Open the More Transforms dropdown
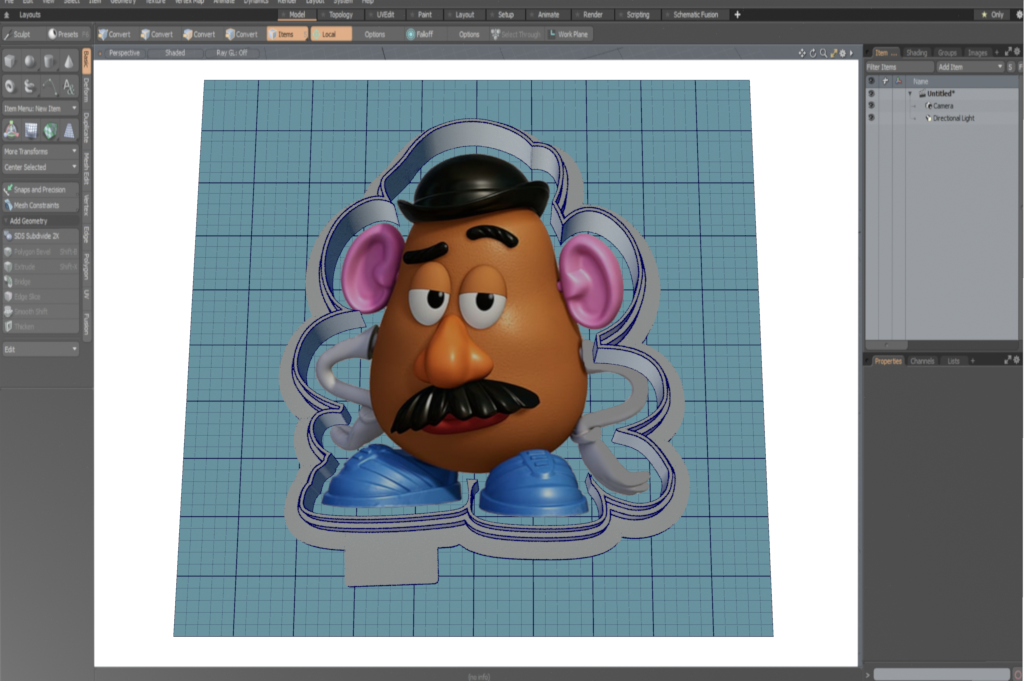 click(40, 151)
